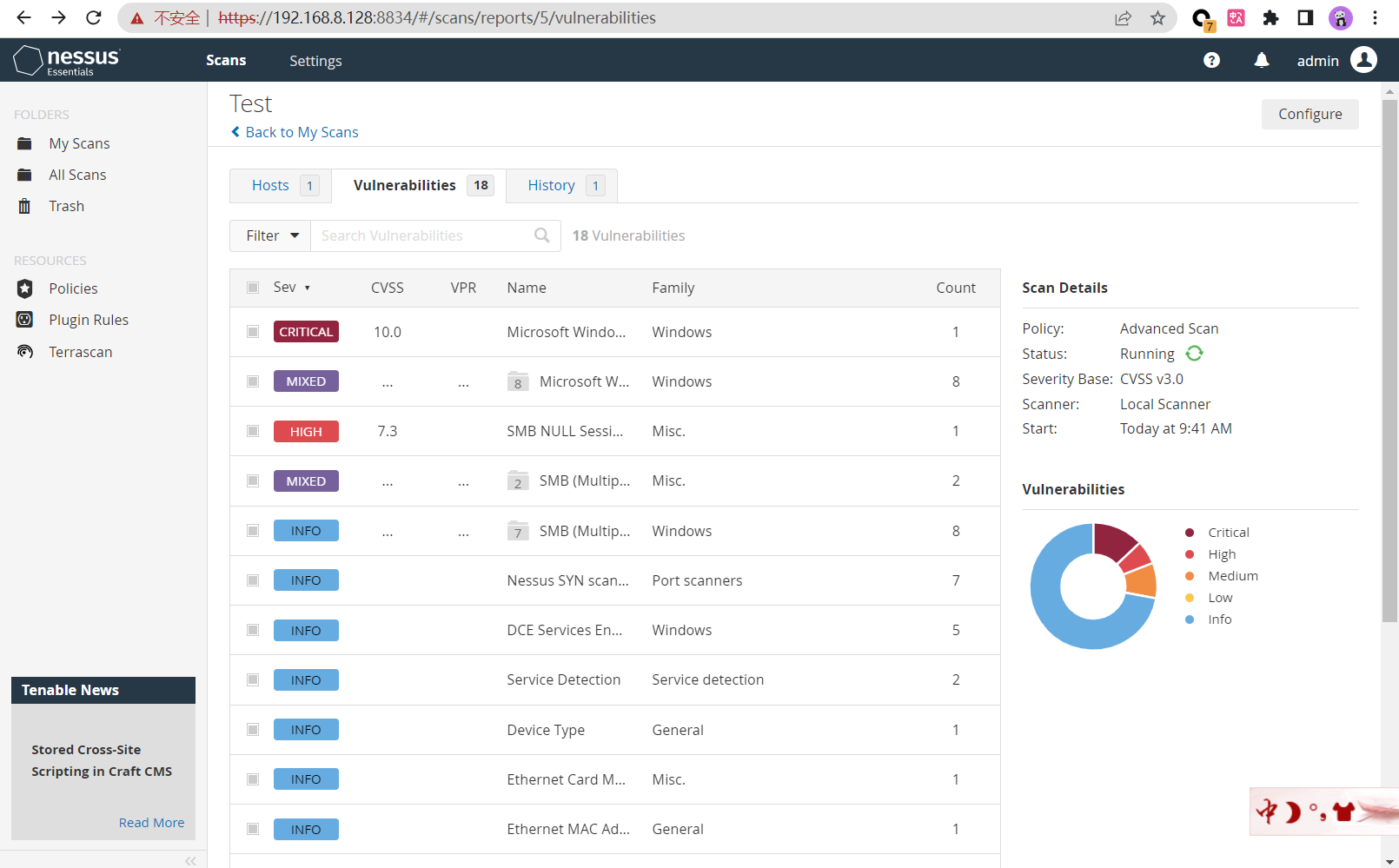
Task: Click the Terrascan icon
Action: point(25,352)
